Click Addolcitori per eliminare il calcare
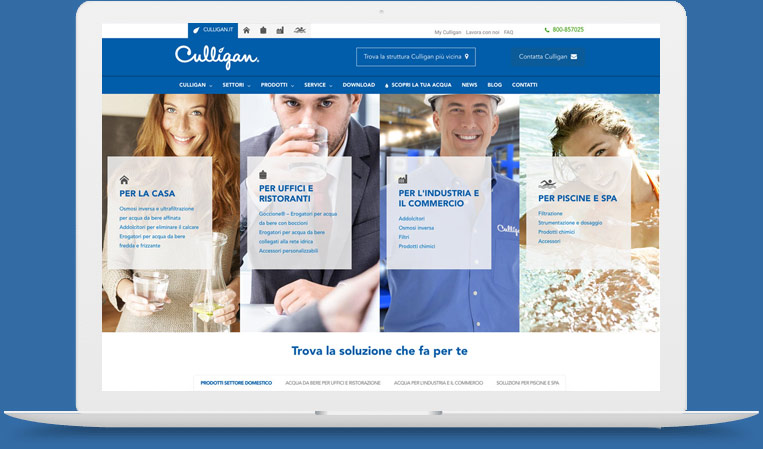 point(159,227)
